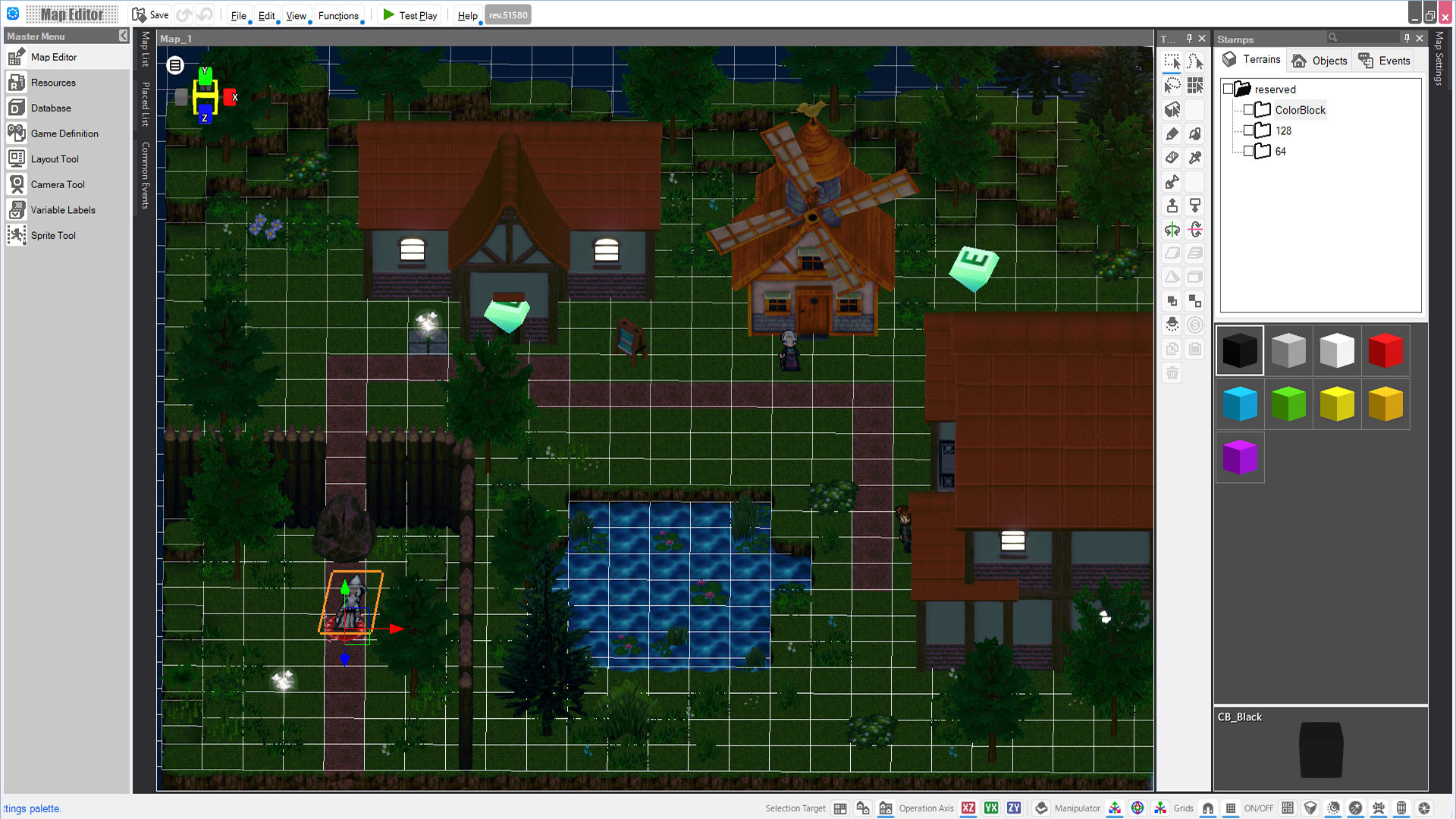Image resolution: width=1456 pixels, height=819 pixels.
Task: Check the reserved folder checkbox
Action: click(x=1228, y=89)
